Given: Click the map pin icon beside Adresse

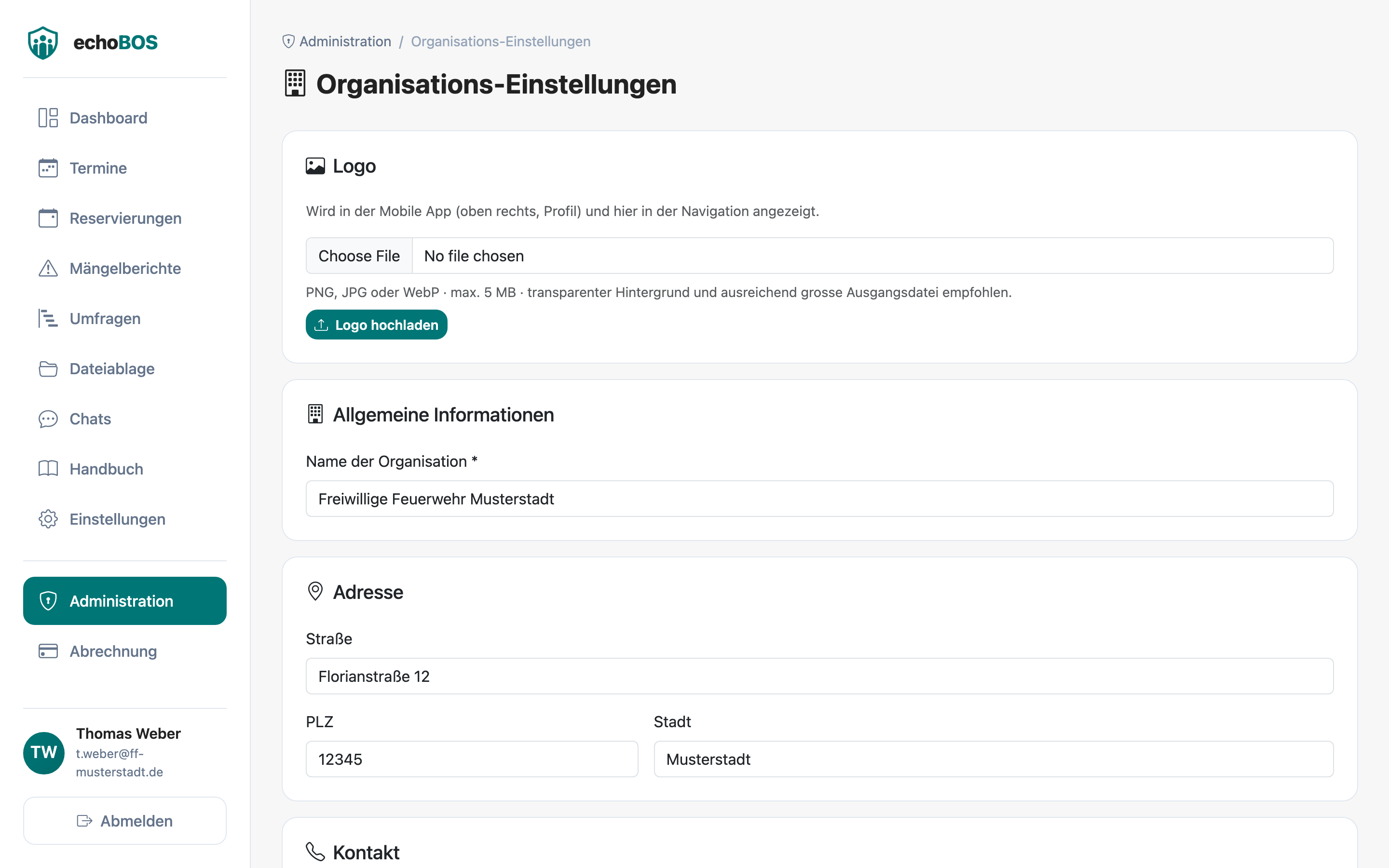Looking at the screenshot, I should (315, 591).
